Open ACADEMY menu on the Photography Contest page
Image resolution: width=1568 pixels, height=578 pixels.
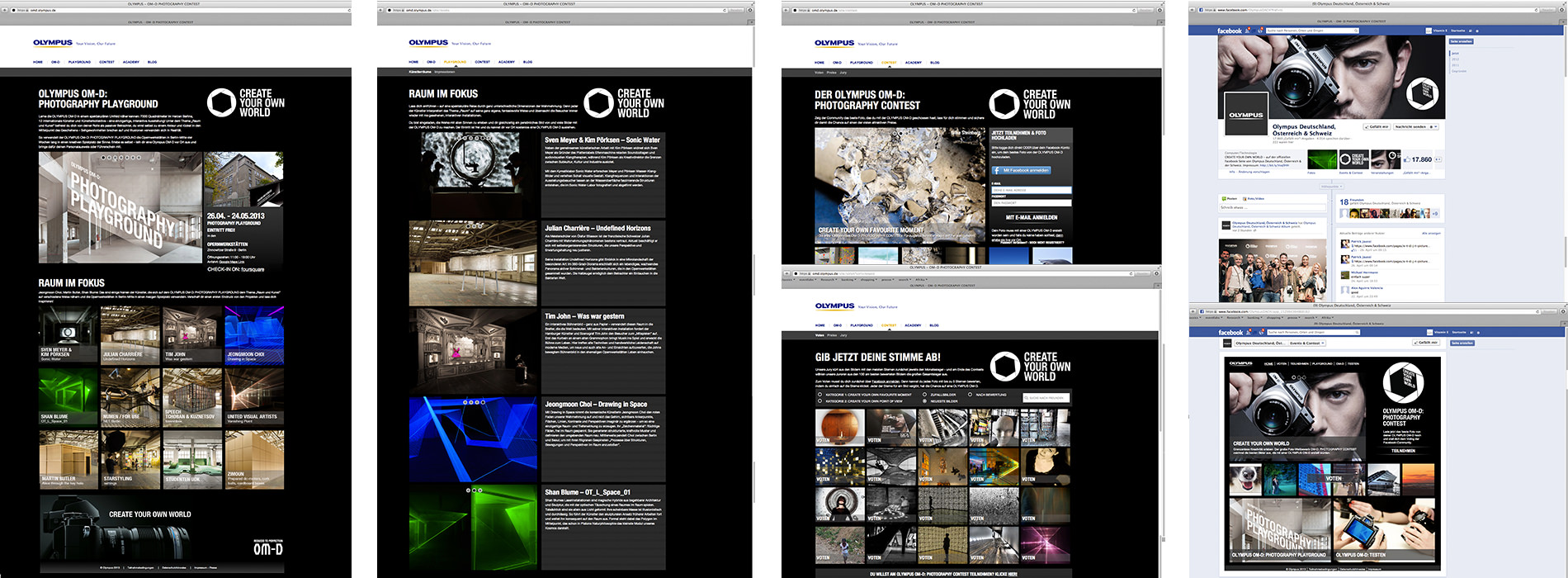(913, 63)
